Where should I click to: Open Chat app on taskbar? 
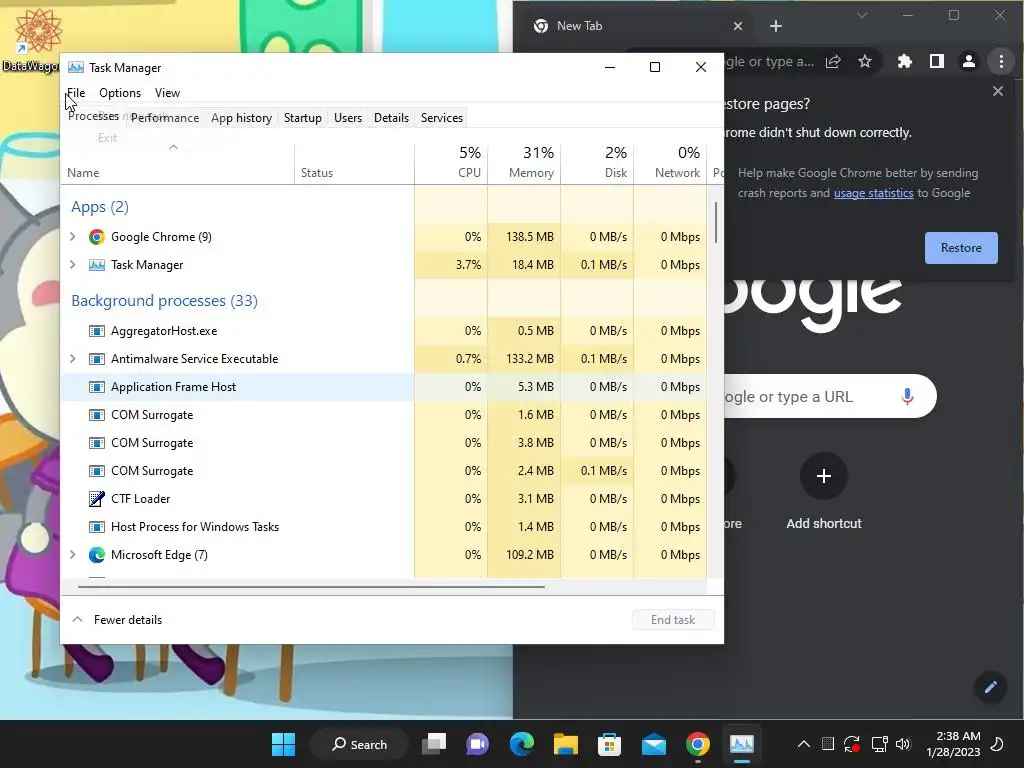pos(477,744)
